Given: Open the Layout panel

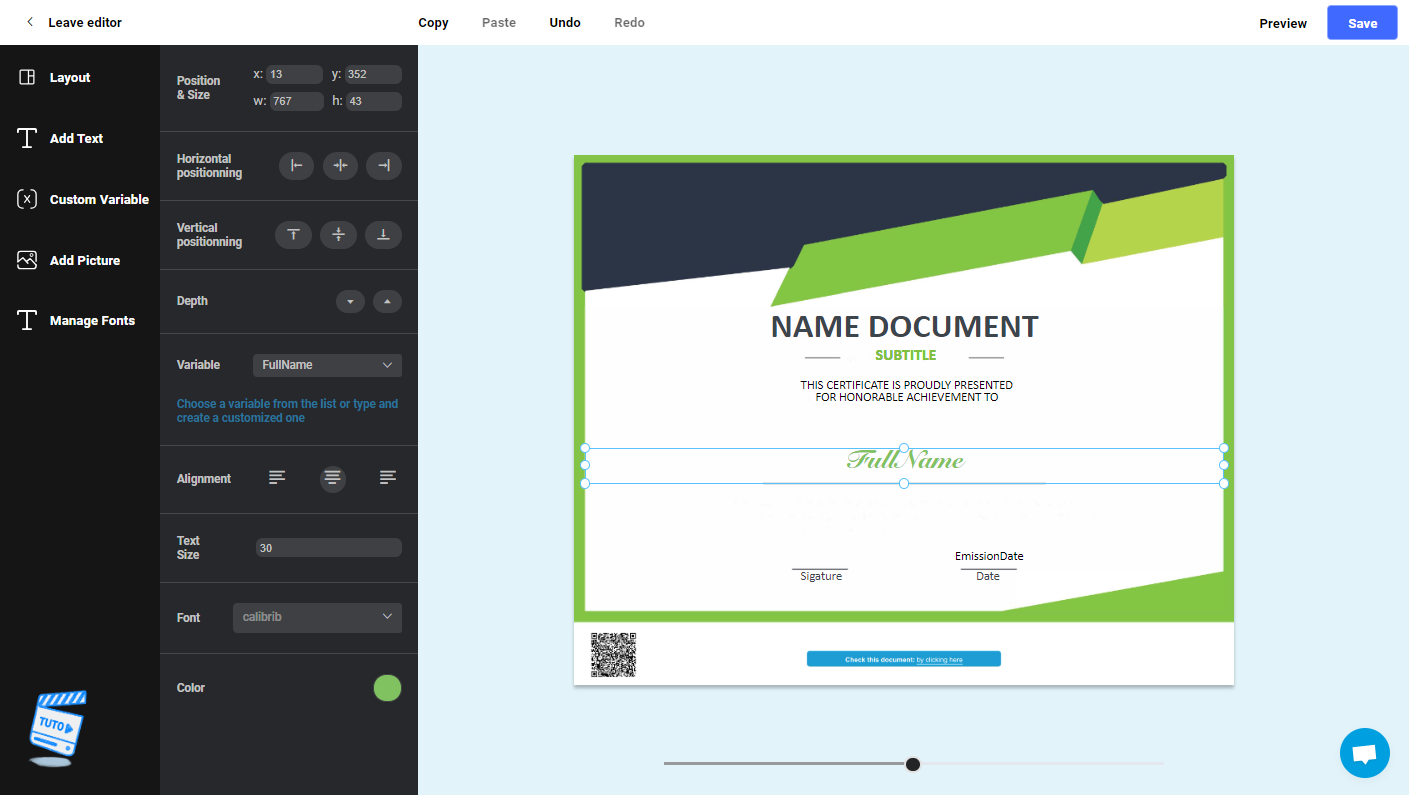Looking at the screenshot, I should coord(69,78).
